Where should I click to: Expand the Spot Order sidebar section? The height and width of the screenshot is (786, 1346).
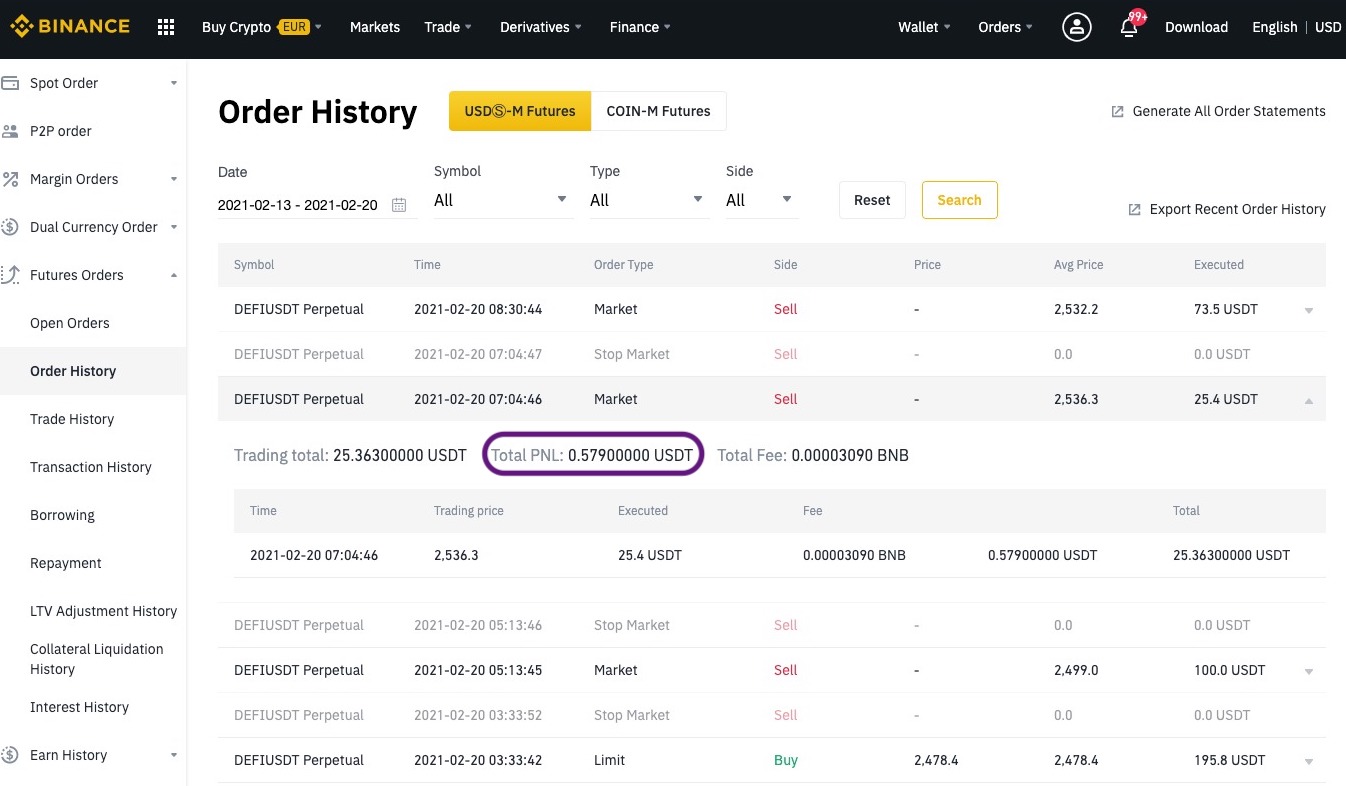pos(174,83)
